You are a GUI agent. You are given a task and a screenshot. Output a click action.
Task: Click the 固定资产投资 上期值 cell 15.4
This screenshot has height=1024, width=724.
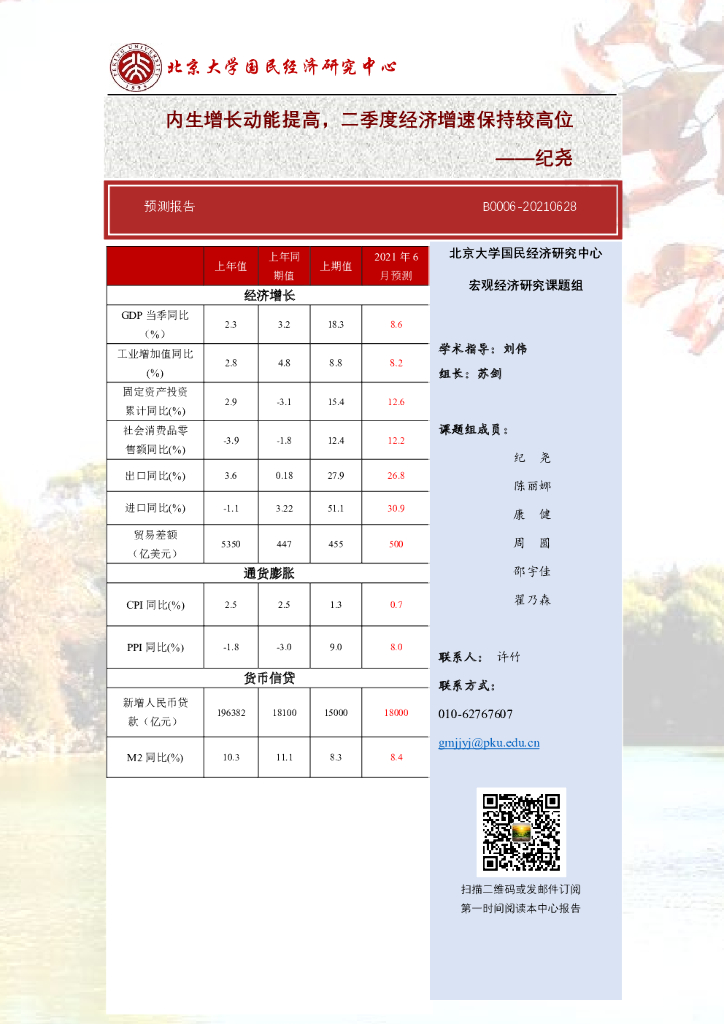coord(336,402)
